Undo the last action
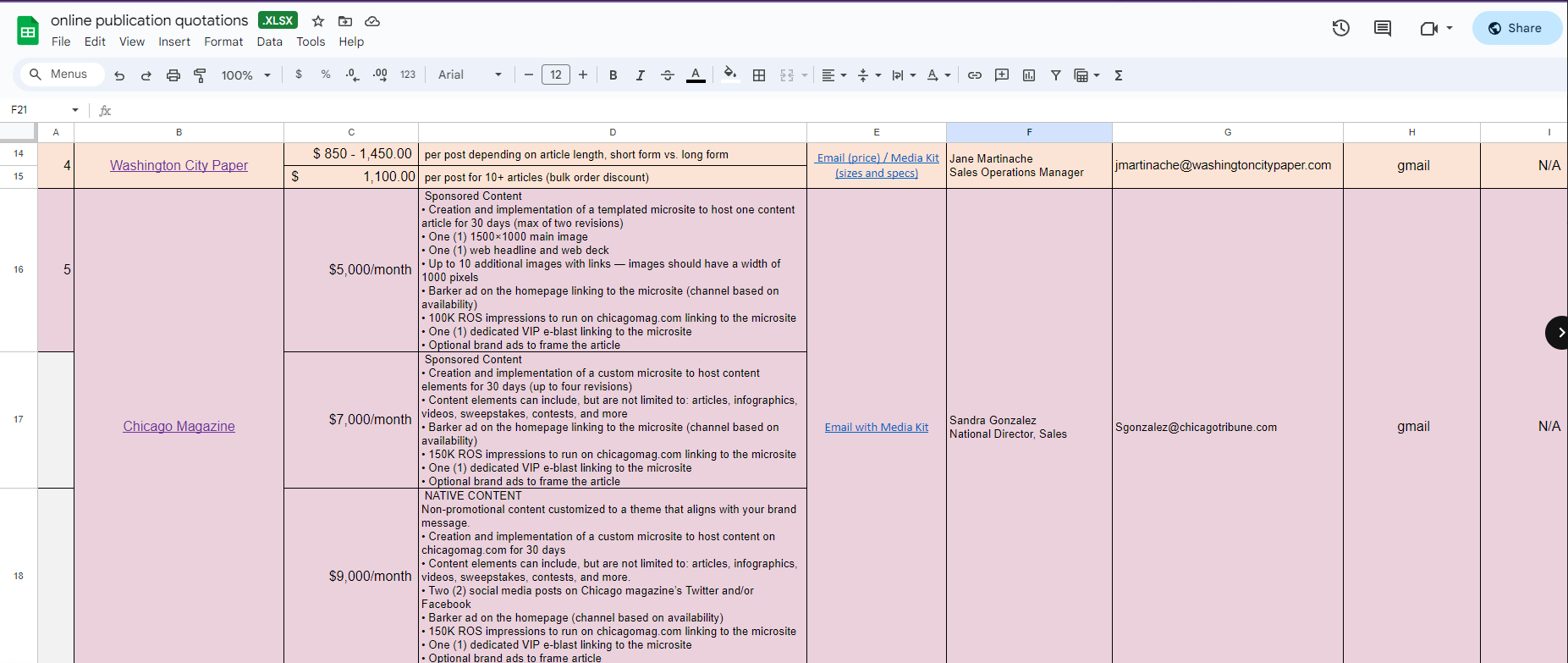Image resolution: width=1568 pixels, height=663 pixels. point(119,75)
